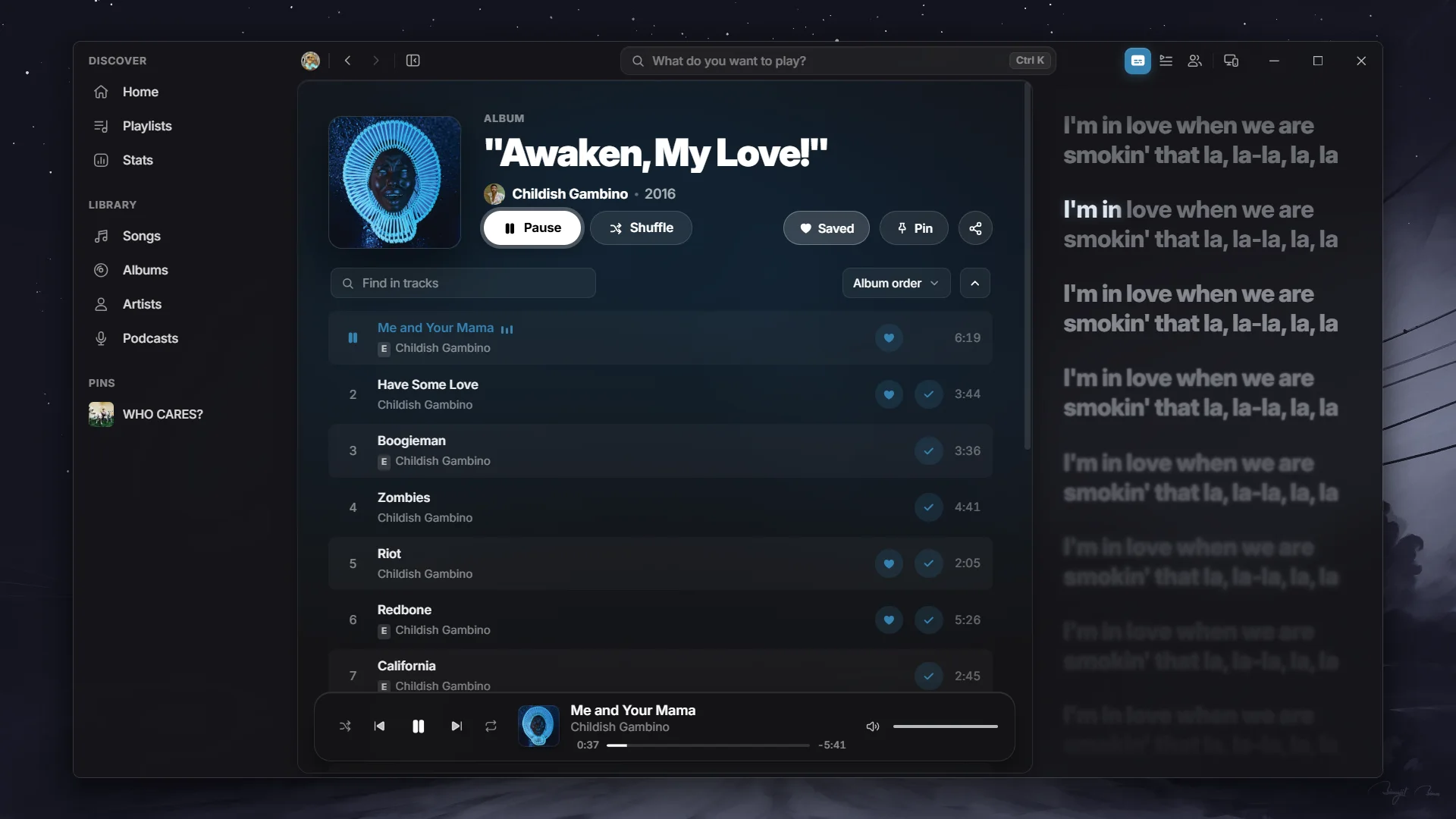Adjust the volume slider

[x=945, y=726]
